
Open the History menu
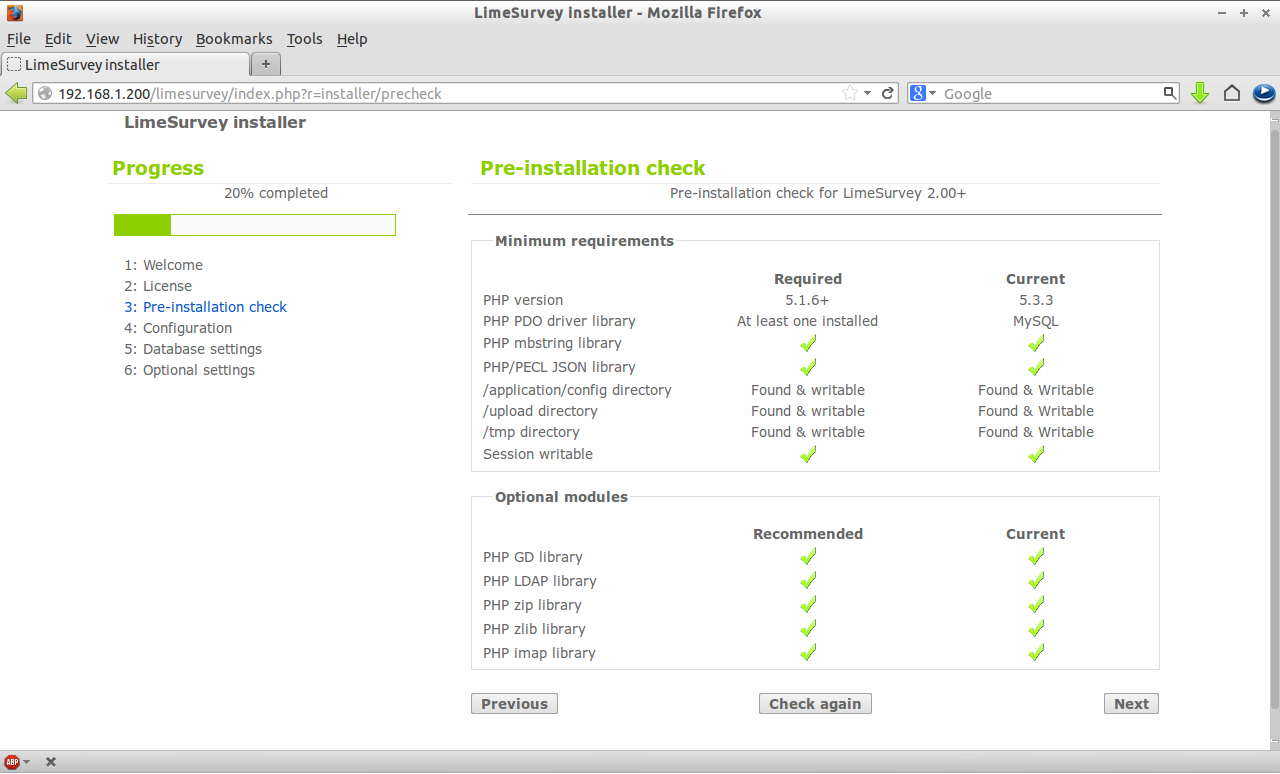[x=157, y=39]
